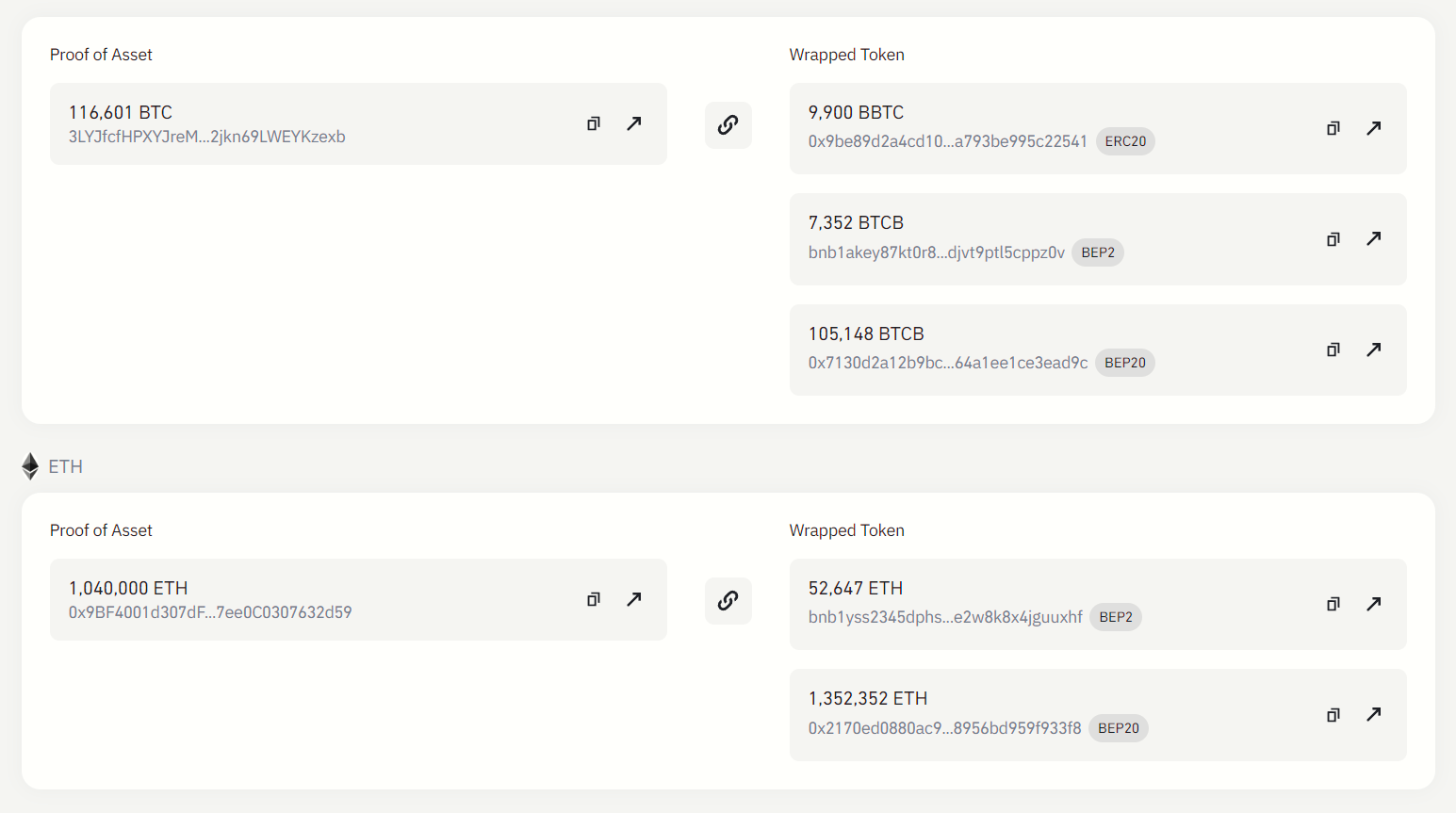Open the 105,148 BTCB address externally

pos(1374,350)
